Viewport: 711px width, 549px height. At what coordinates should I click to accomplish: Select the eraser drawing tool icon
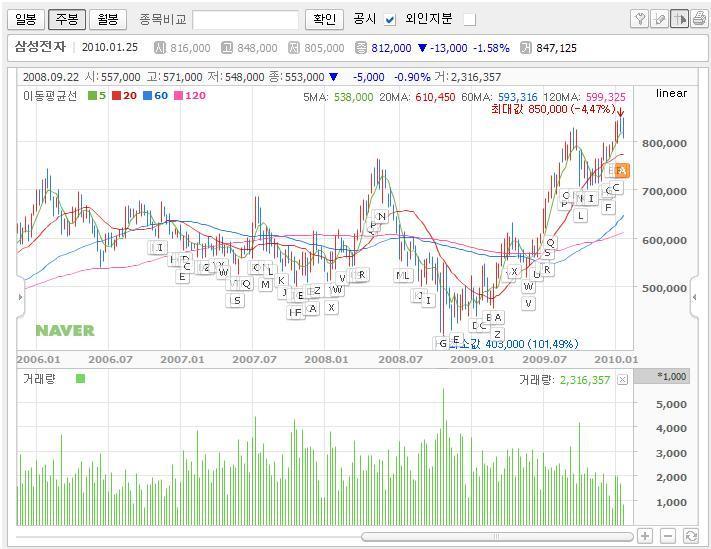click(x=659, y=19)
